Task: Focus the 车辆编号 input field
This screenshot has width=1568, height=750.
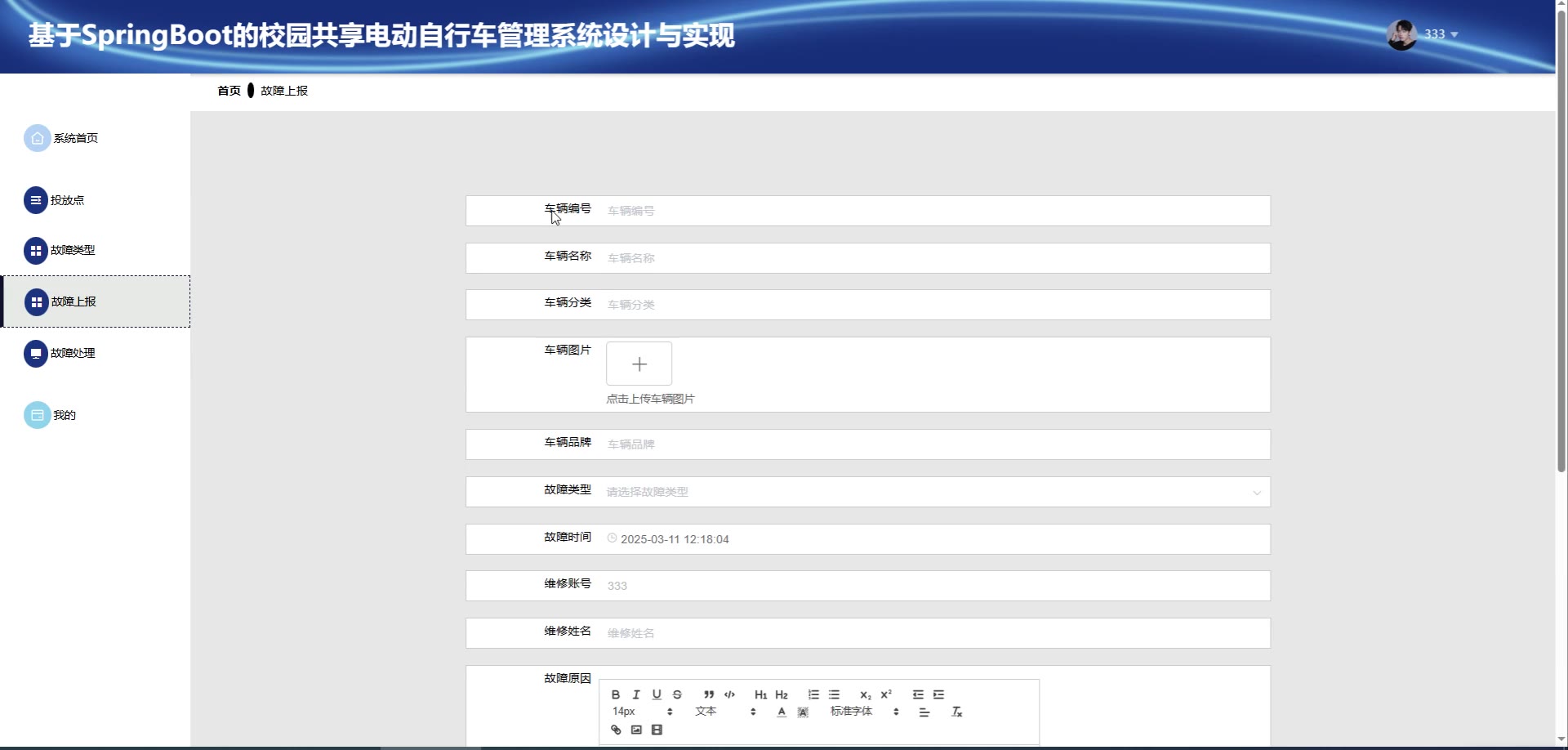Action: coord(933,211)
